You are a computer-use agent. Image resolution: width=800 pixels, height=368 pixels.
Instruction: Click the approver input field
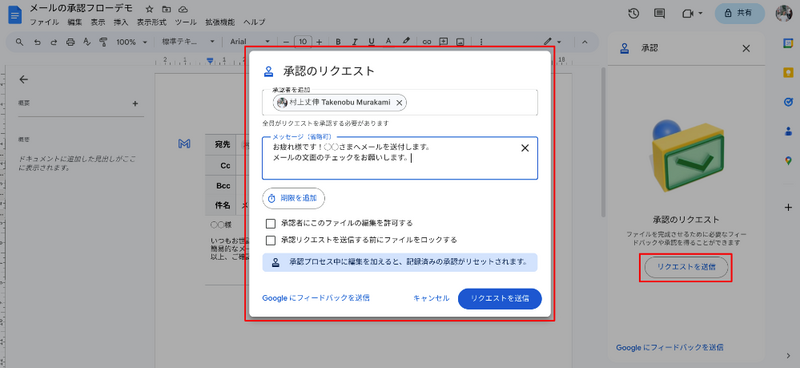click(x=400, y=103)
